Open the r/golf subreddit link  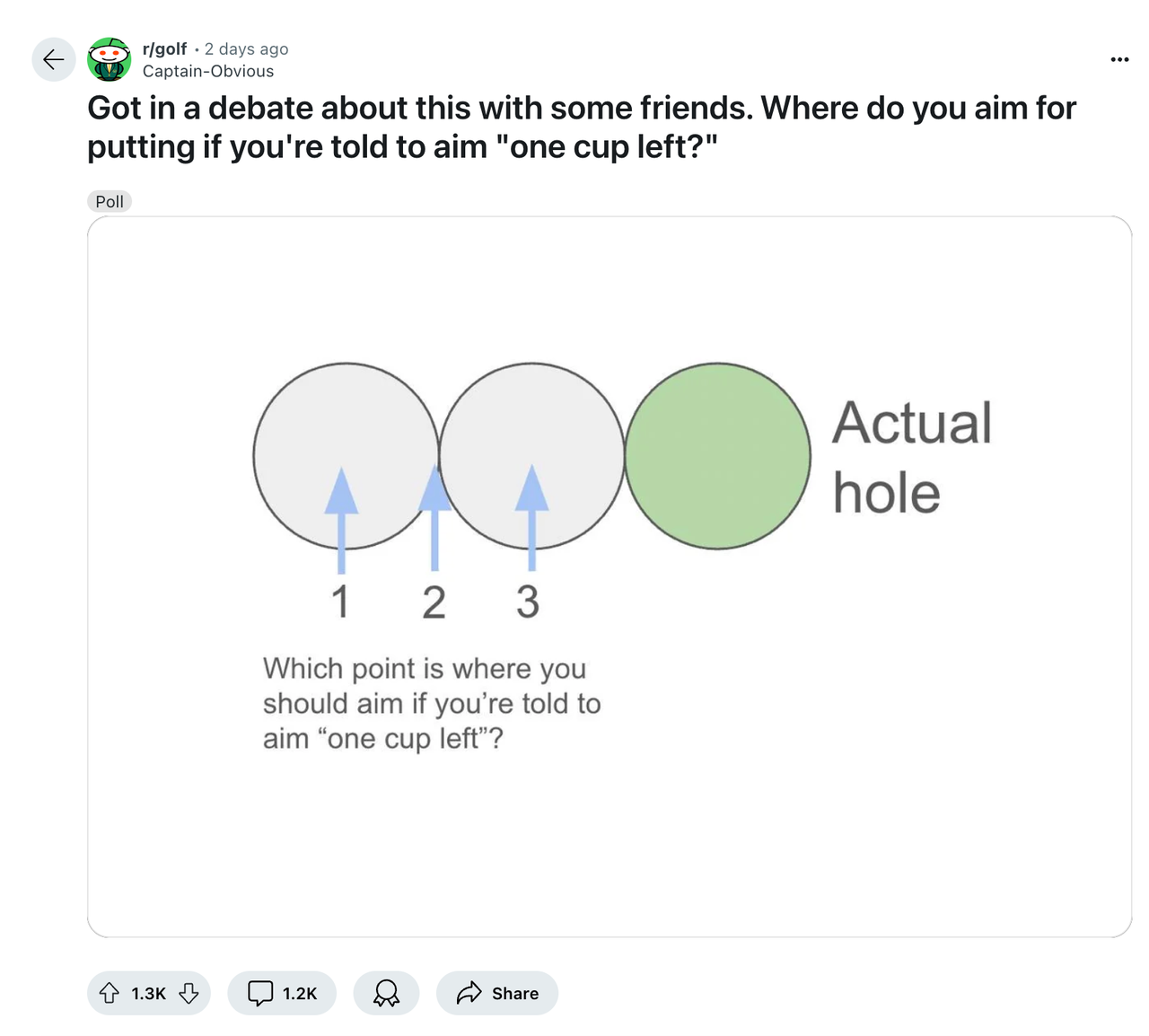pyautogui.click(x=164, y=48)
